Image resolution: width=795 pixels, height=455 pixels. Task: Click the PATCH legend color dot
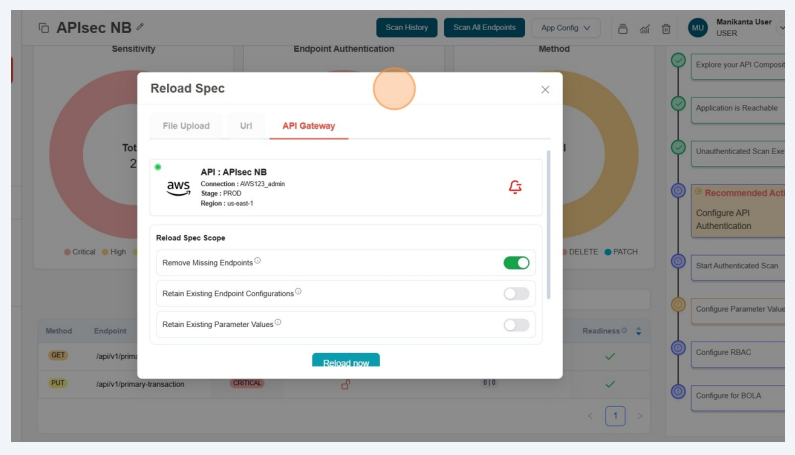point(608,252)
